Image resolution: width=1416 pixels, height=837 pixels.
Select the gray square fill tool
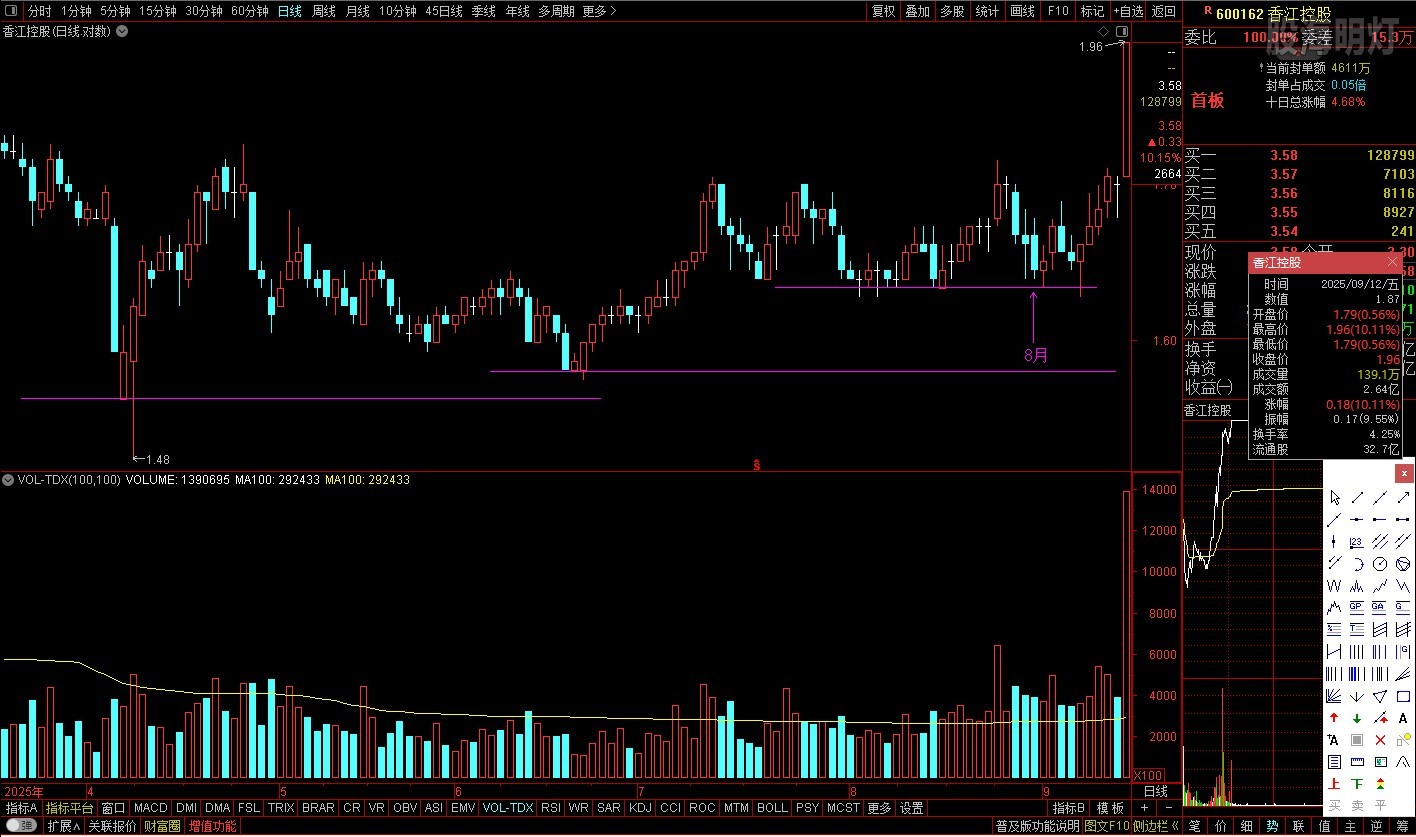click(x=1357, y=740)
